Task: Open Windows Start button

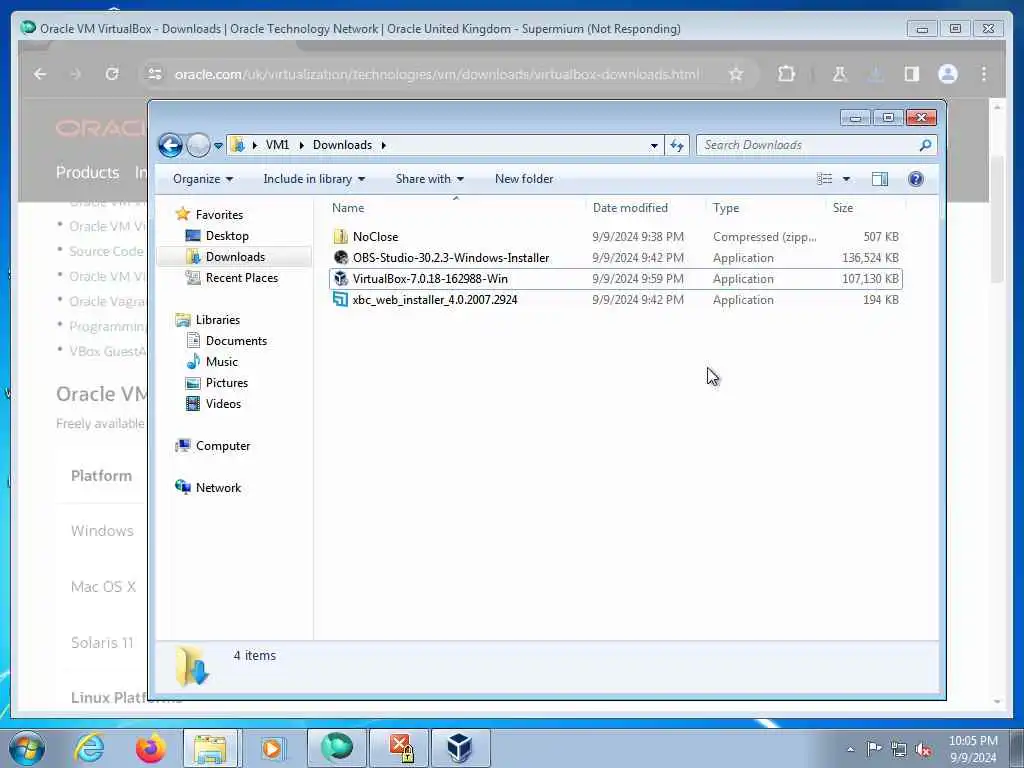Action: point(27,748)
